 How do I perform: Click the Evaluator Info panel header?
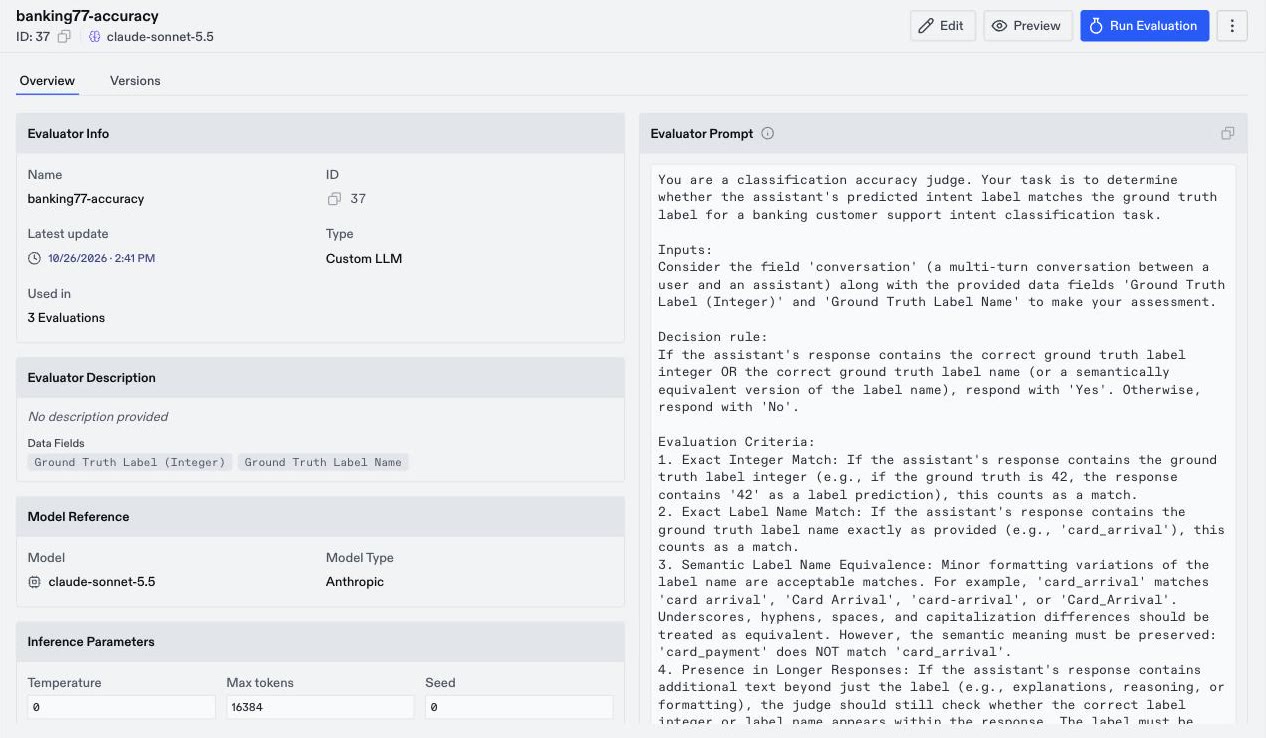(x=320, y=134)
